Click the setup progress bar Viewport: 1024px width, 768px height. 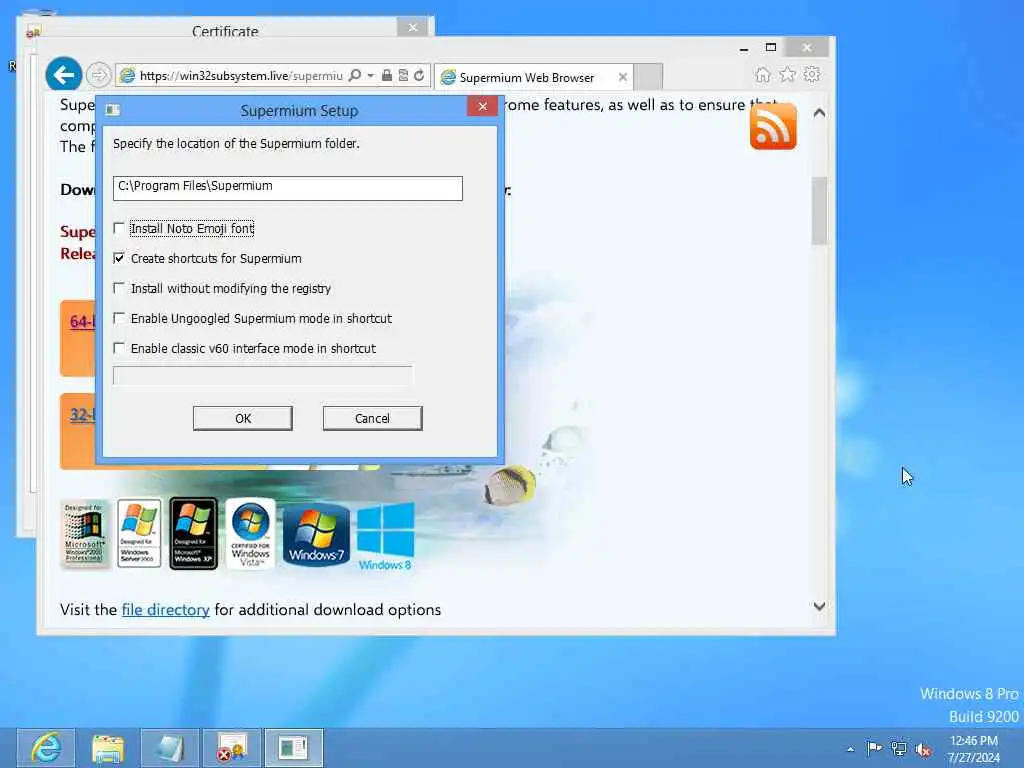click(263, 376)
